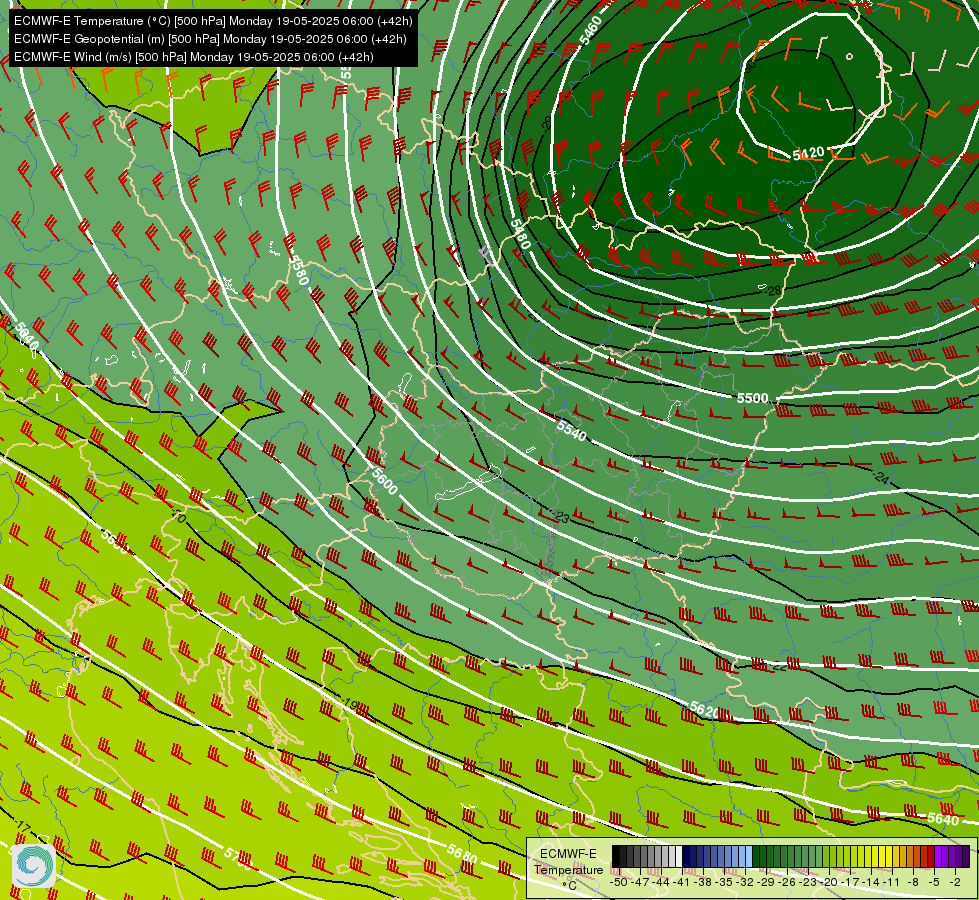Screen dimensions: 979x900
Task: Click the 5420 geopotential contour label
Action: [x=809, y=153]
